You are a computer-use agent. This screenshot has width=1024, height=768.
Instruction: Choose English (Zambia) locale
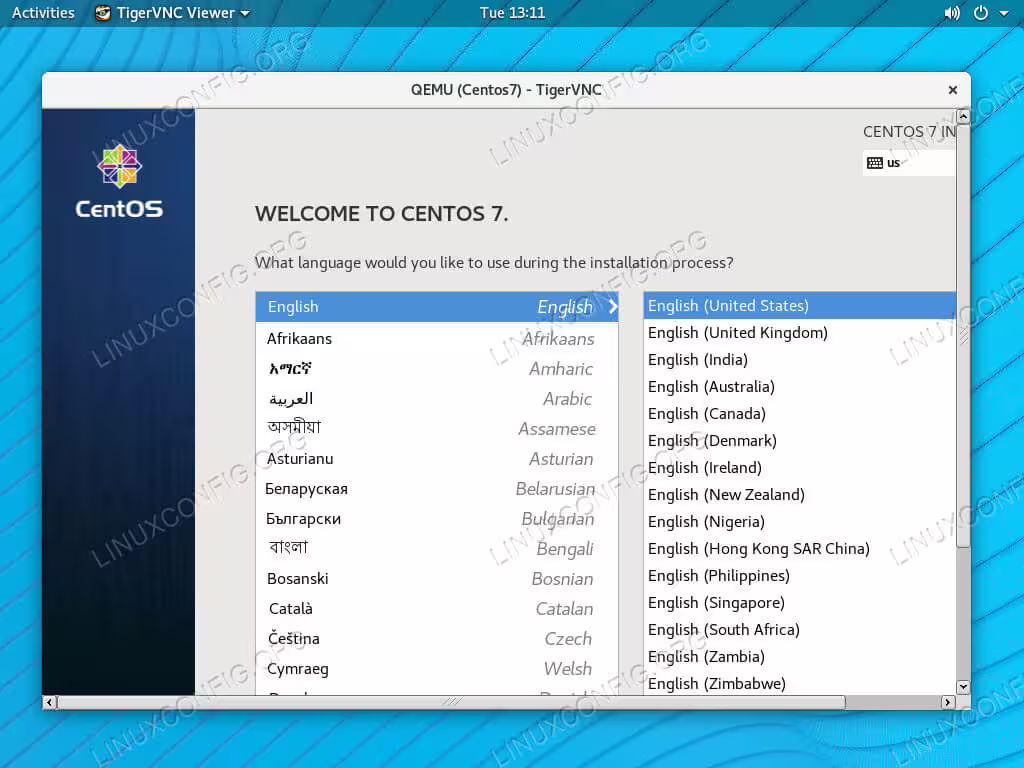coord(799,657)
